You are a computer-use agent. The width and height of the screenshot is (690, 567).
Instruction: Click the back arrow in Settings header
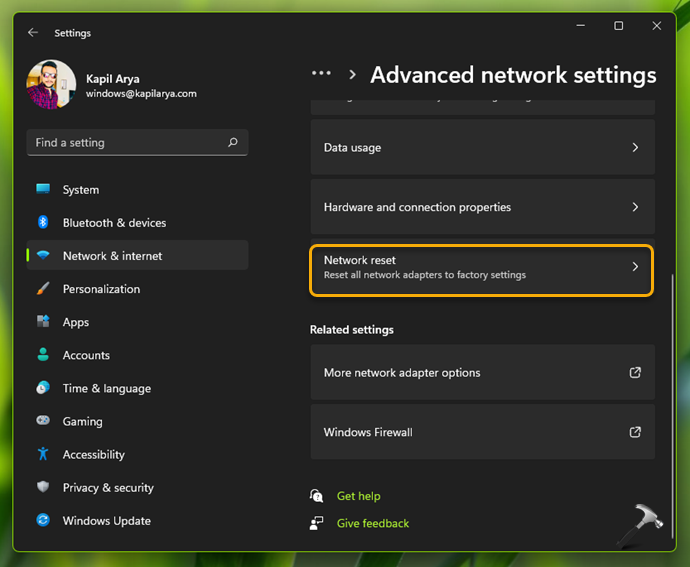tap(33, 33)
